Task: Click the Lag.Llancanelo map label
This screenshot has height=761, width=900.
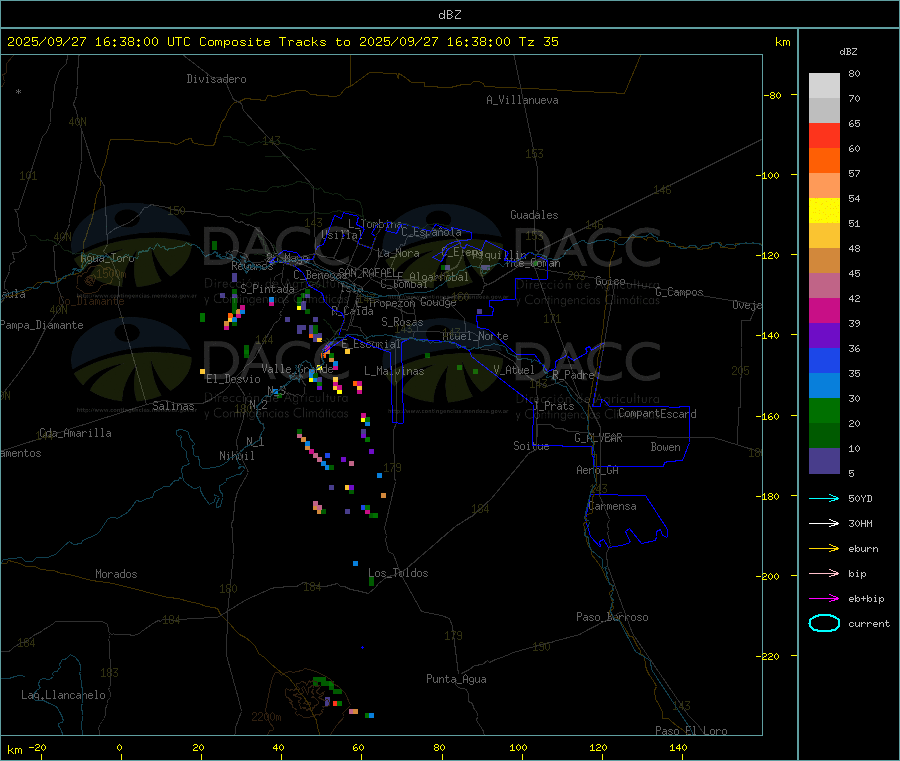Action: point(64,695)
